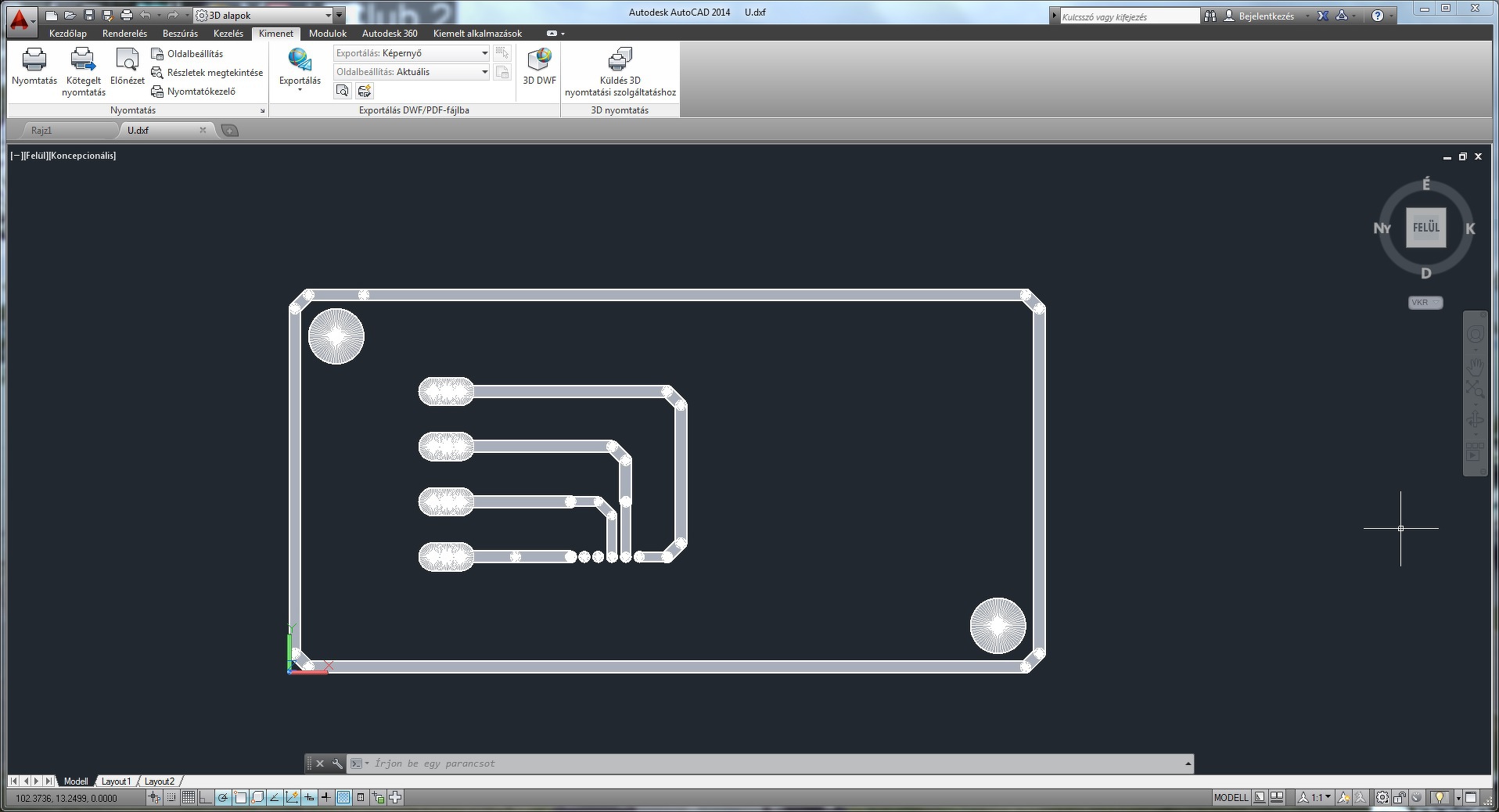Close the U.dxf drawing tab
Viewport: 1499px width, 812px height.
point(203,130)
